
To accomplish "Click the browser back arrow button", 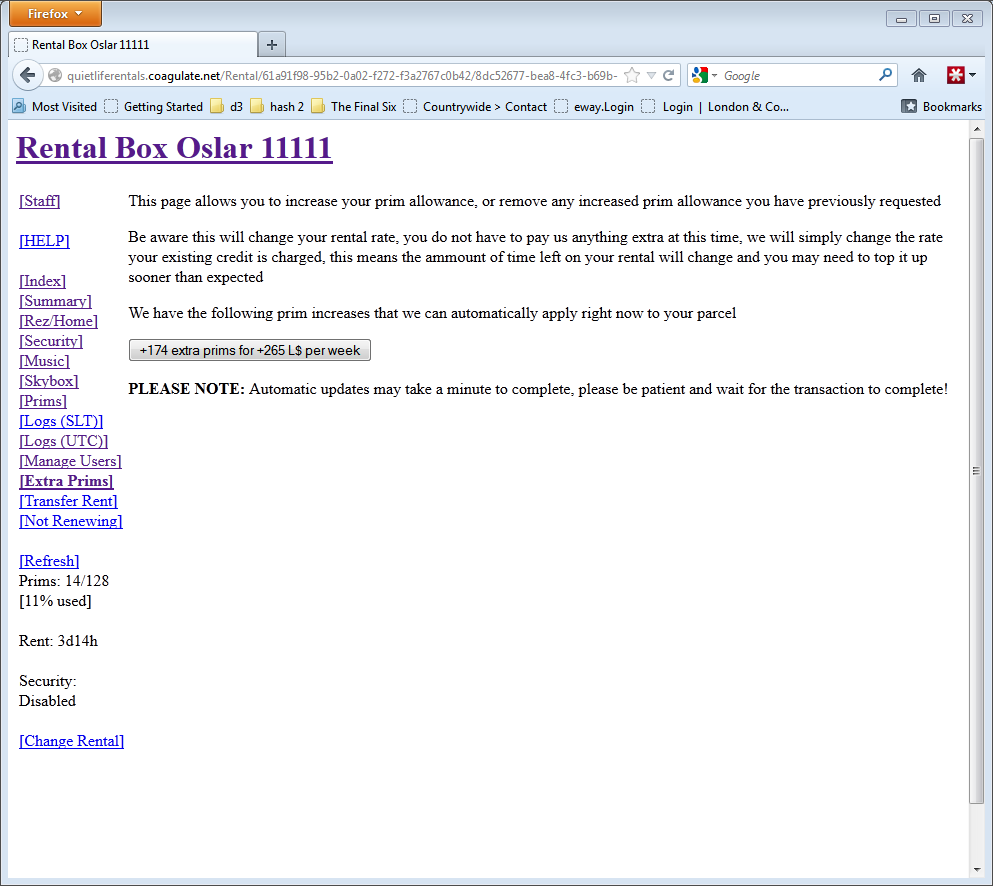I will [28, 76].
